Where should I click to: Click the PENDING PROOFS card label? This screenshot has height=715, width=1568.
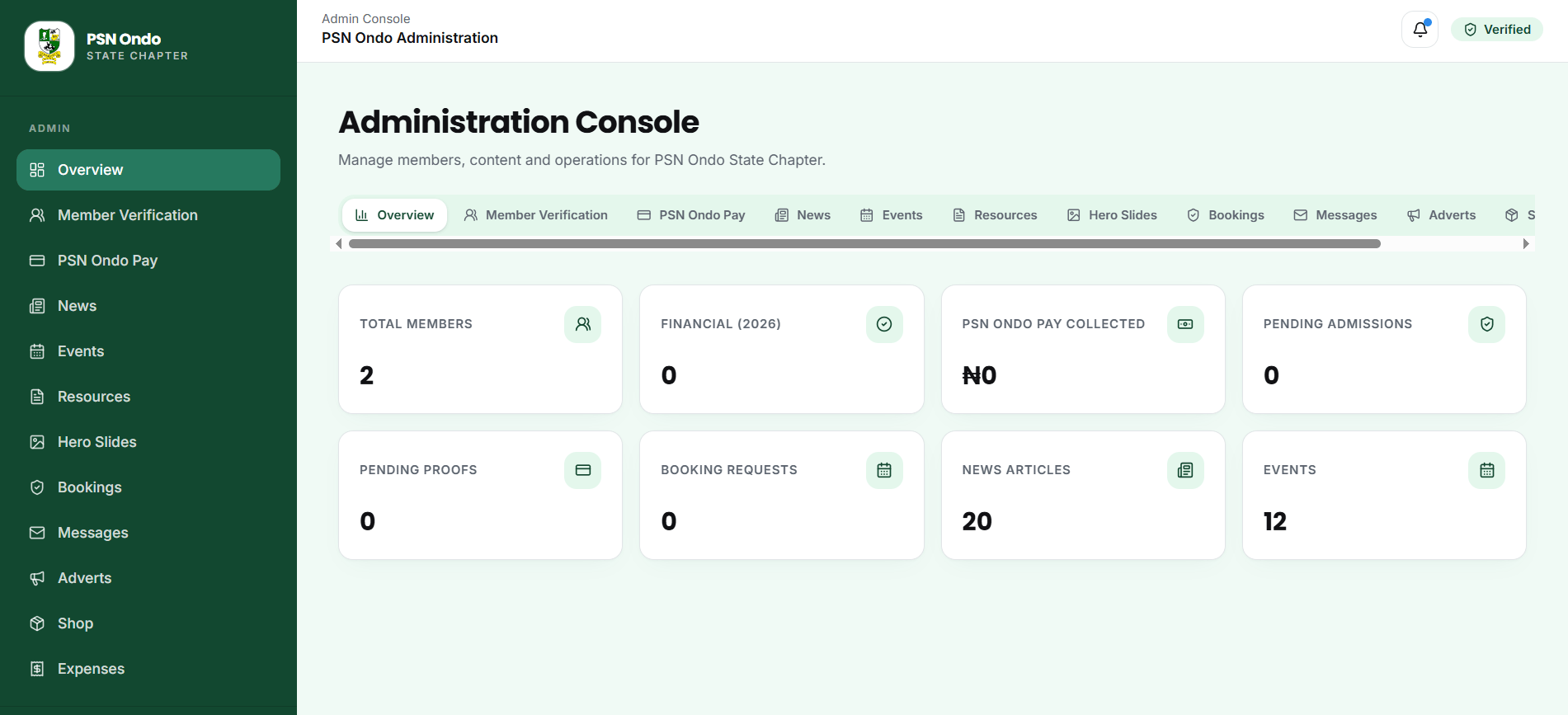pyautogui.click(x=418, y=470)
